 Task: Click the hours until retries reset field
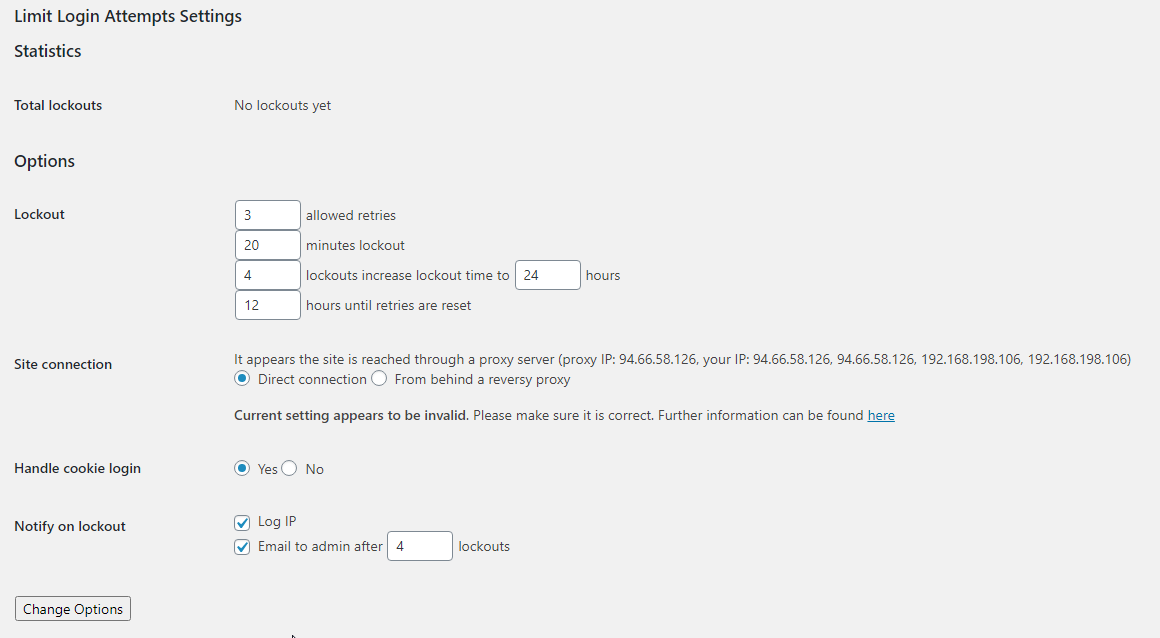[267, 305]
